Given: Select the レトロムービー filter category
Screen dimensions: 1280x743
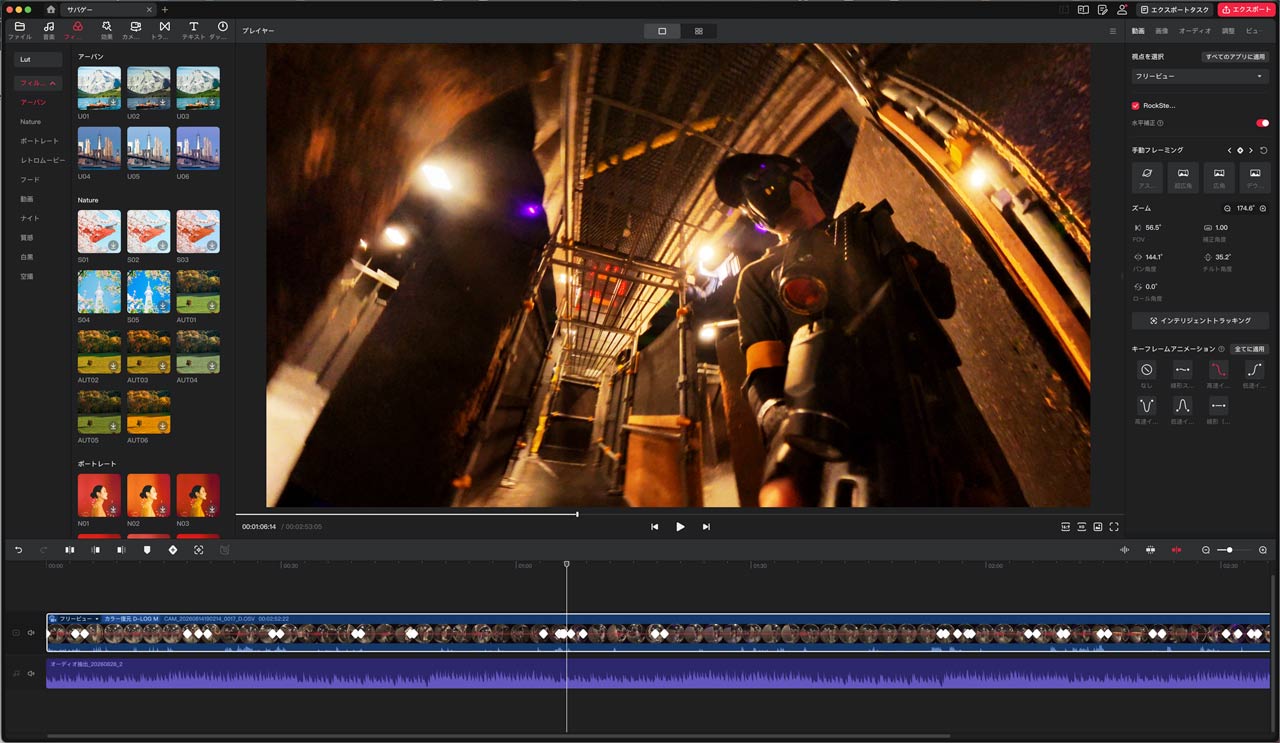Looking at the screenshot, I should (43, 160).
